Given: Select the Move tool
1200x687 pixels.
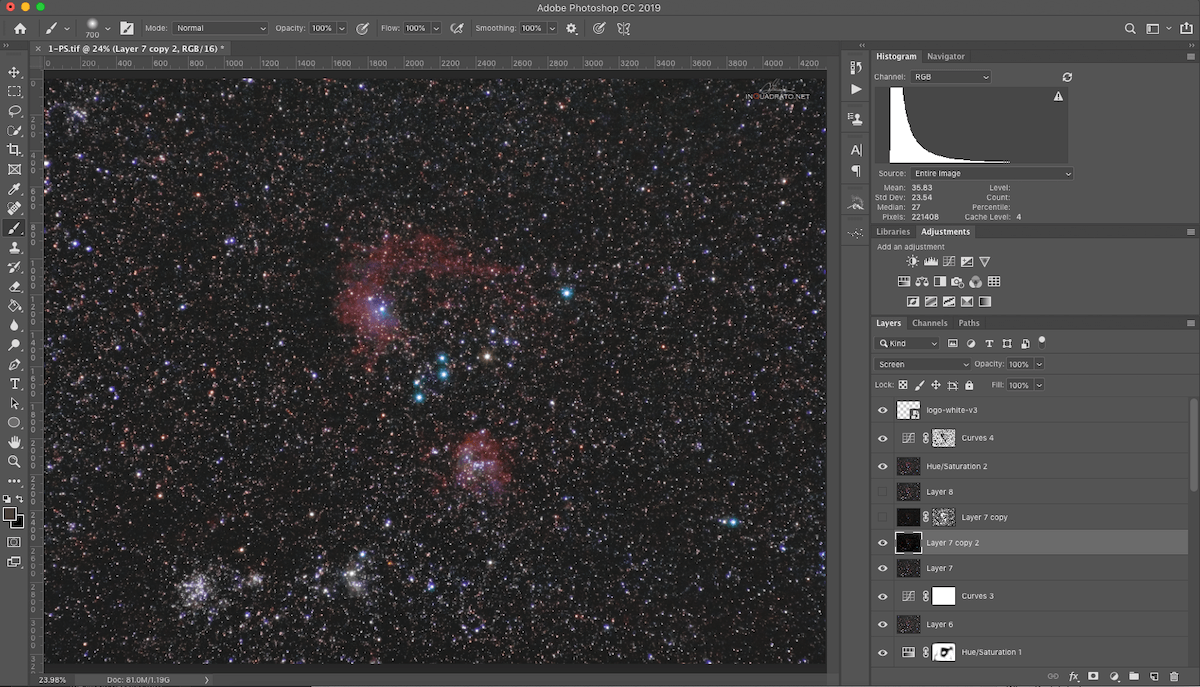Looking at the screenshot, I should pos(14,72).
